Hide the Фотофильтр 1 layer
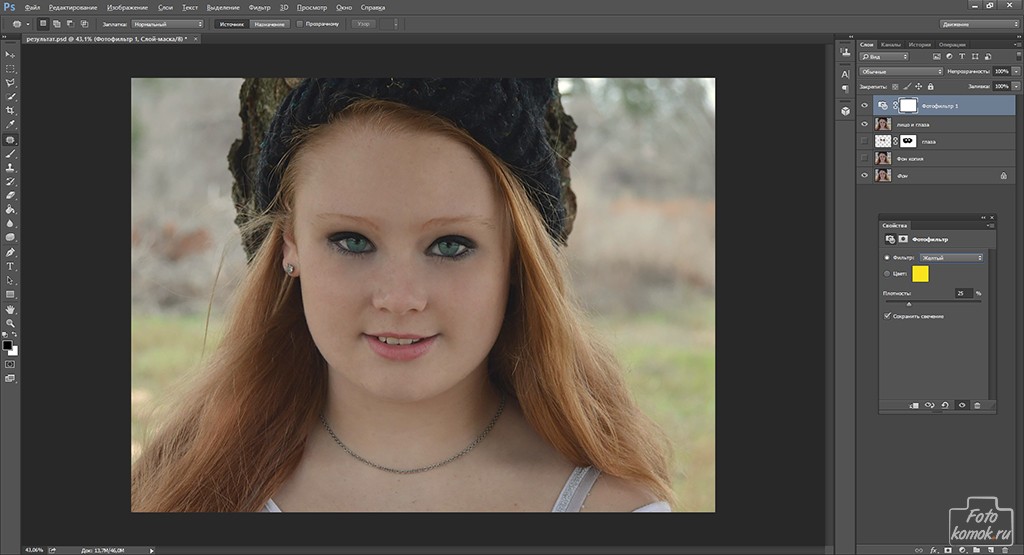This screenshot has width=1024, height=555. [x=865, y=105]
